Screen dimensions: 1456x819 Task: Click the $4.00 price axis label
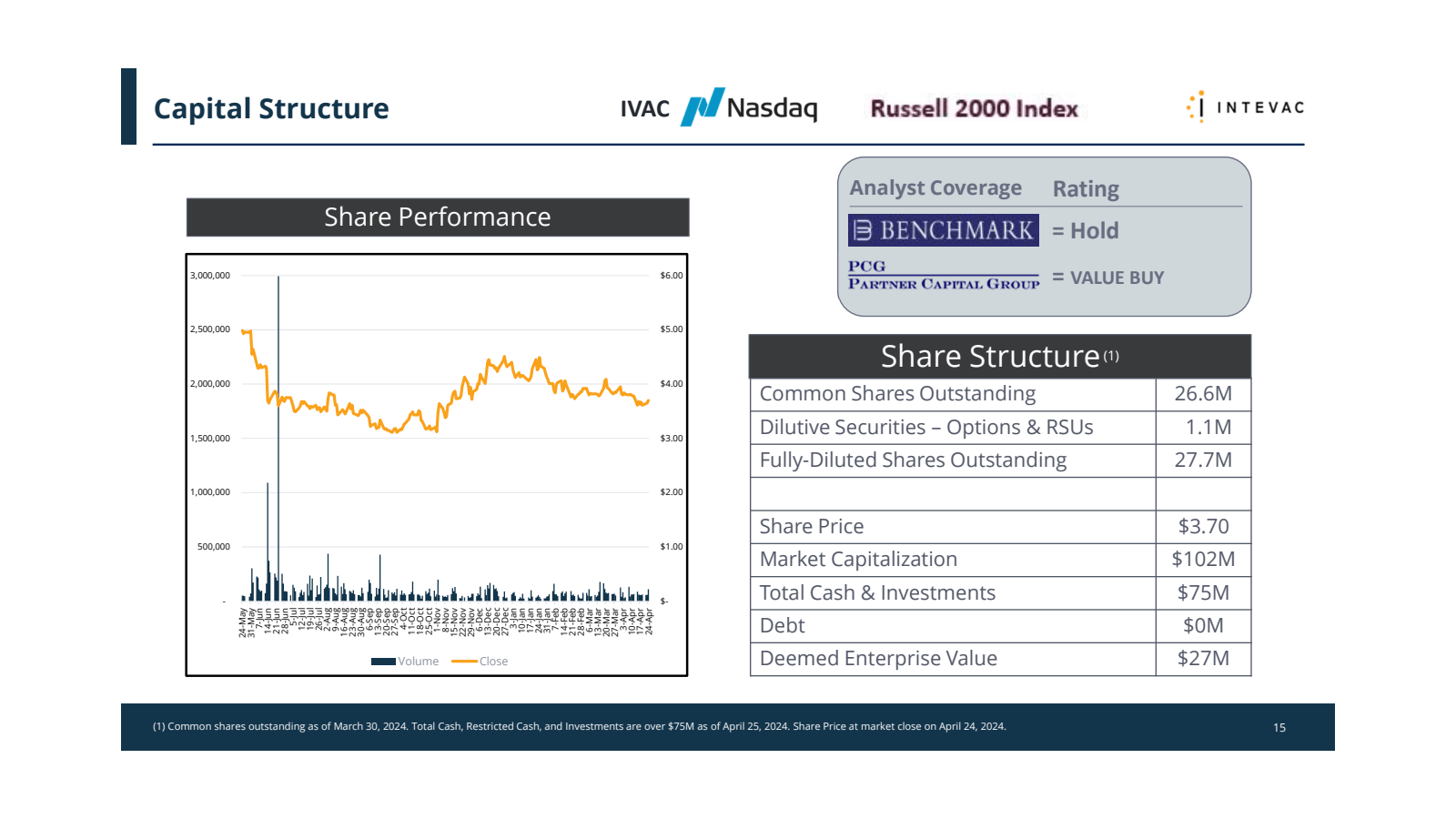(672, 384)
